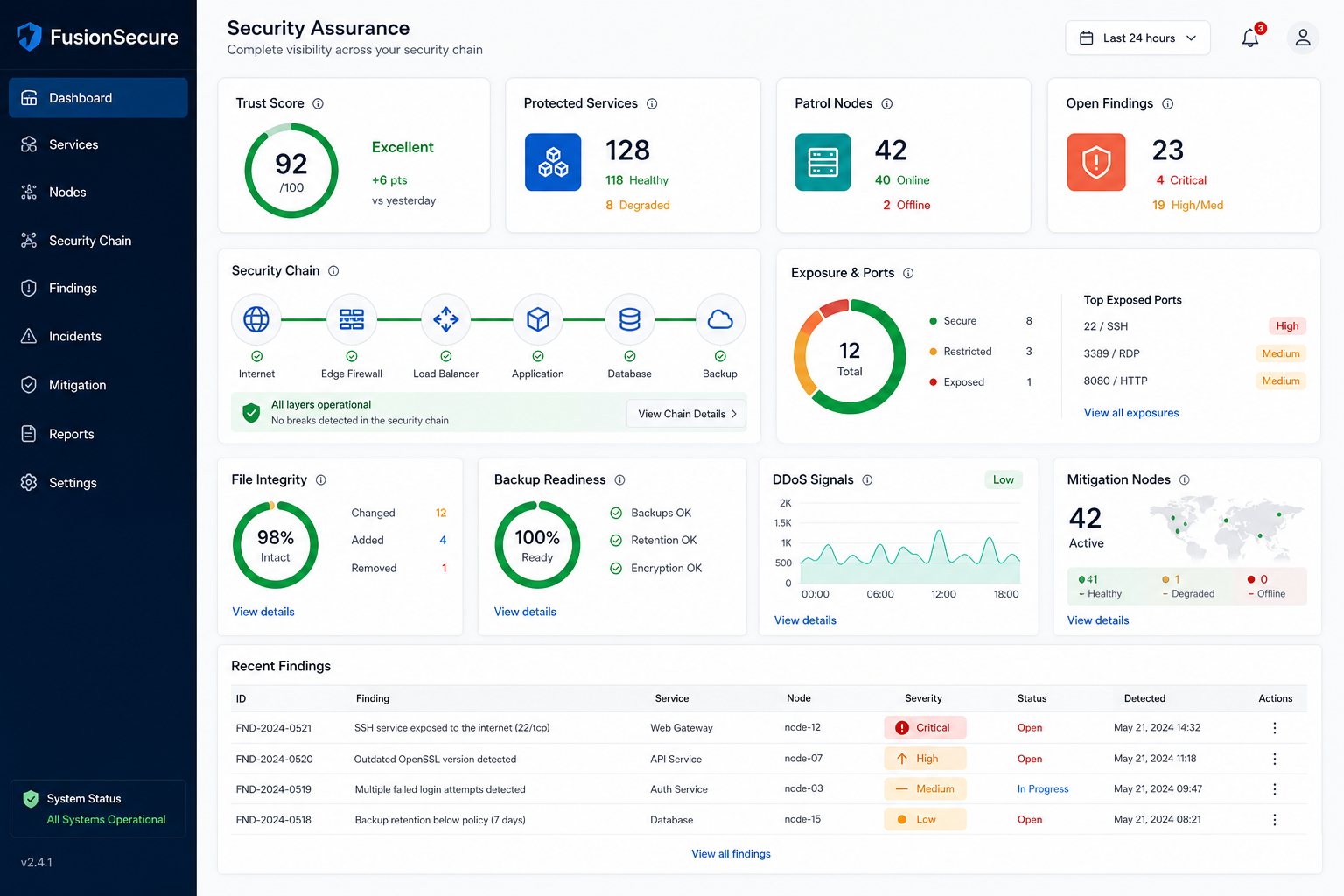This screenshot has height=896, width=1344.
Task: Open Findings in the sidebar
Action: [x=98, y=289]
